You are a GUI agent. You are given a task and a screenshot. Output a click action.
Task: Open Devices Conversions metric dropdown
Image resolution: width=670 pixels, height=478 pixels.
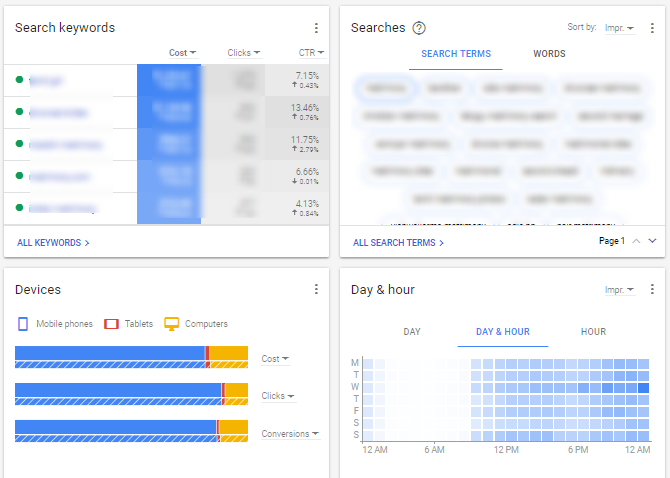[x=290, y=434]
